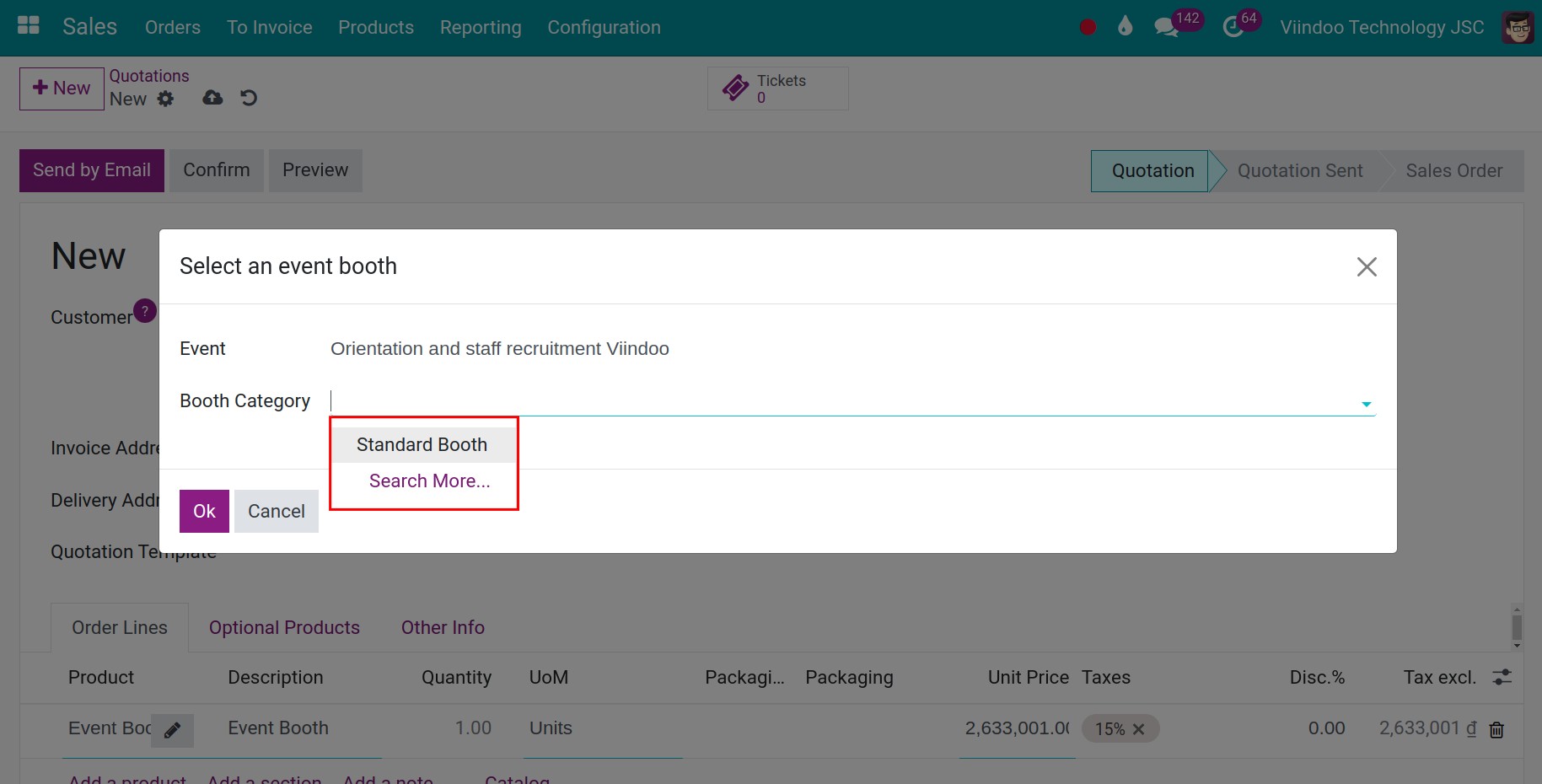
Task: Switch to Optional Products tab
Action: point(284,627)
